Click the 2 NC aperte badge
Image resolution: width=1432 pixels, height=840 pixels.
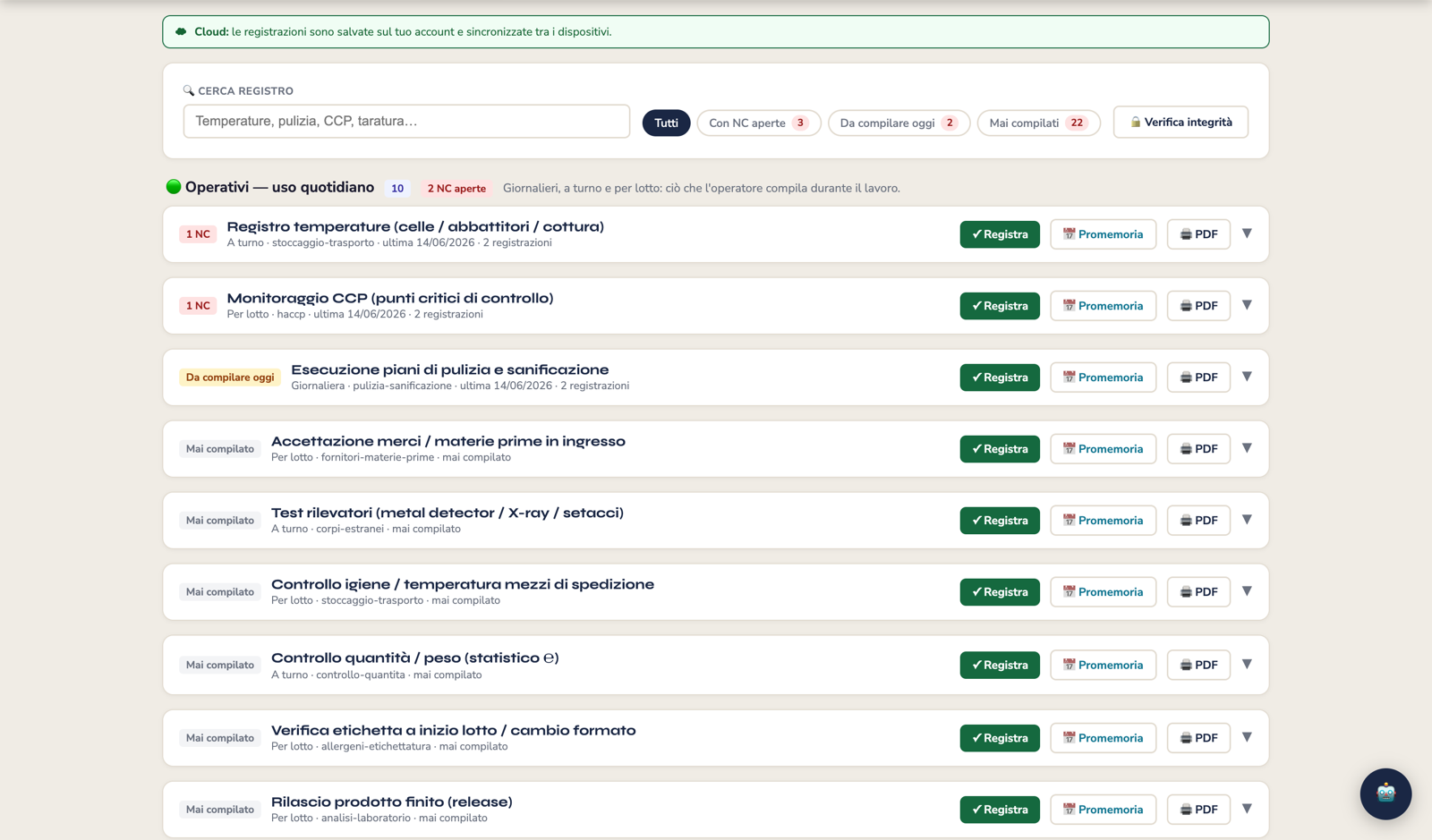pyautogui.click(x=456, y=188)
